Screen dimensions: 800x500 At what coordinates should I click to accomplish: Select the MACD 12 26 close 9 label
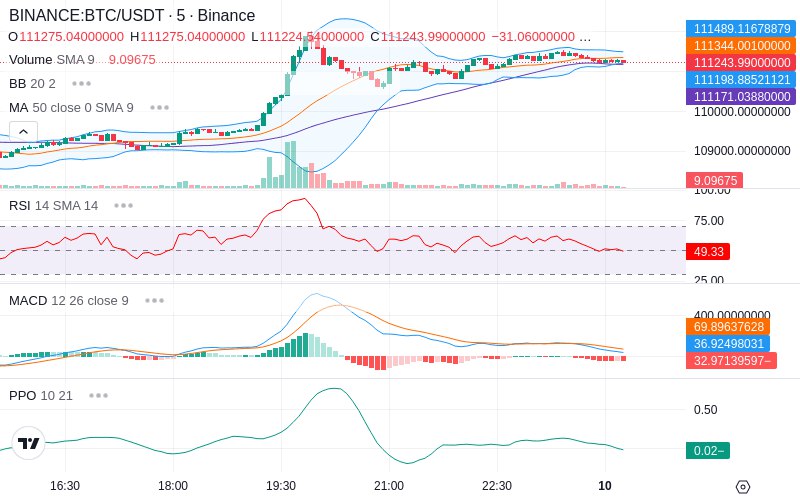click(69, 301)
